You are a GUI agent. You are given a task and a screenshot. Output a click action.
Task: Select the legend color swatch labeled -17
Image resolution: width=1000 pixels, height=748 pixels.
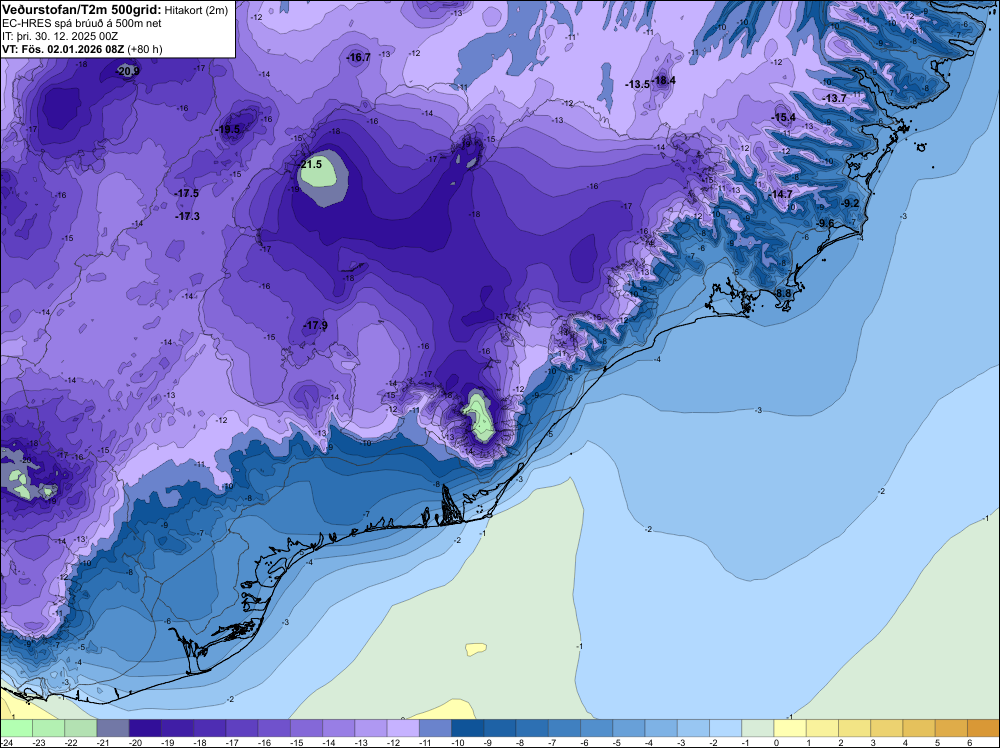242,728
